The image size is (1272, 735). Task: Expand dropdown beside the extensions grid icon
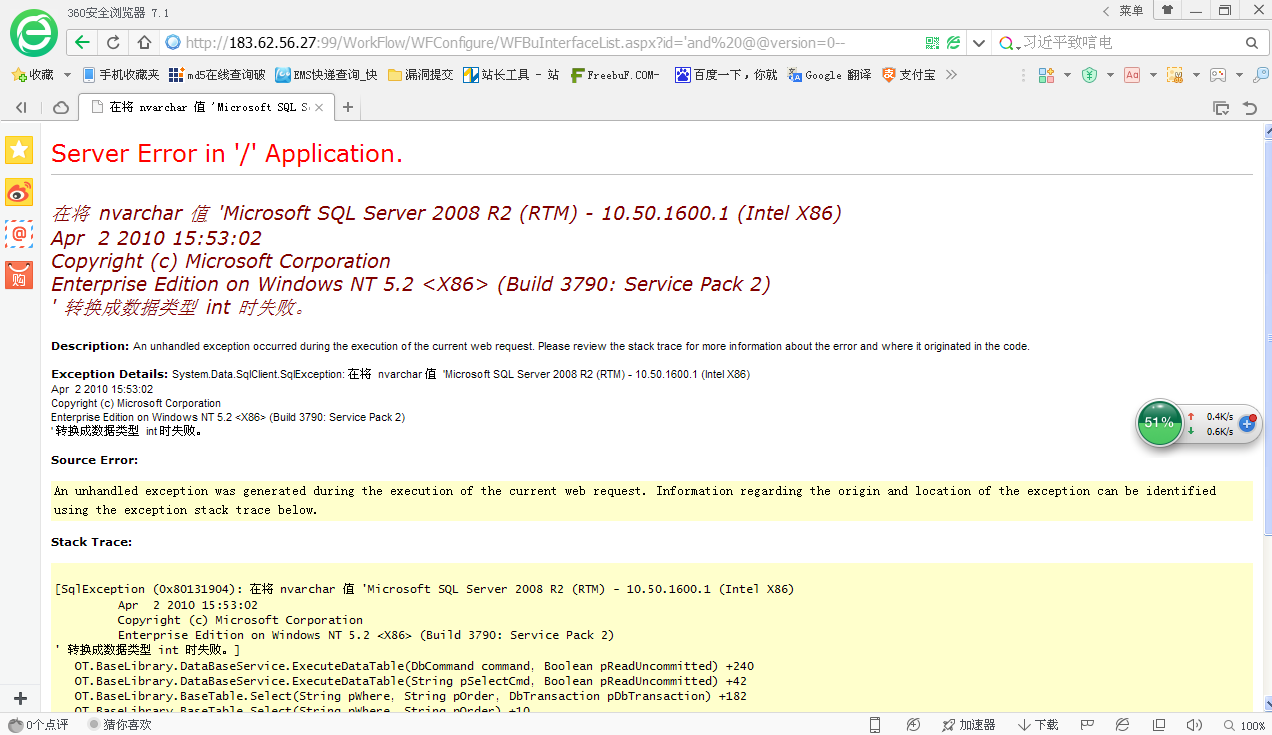[x=1067, y=75]
